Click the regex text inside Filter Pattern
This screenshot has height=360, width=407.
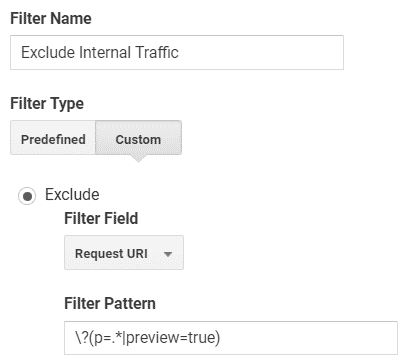[147, 338]
